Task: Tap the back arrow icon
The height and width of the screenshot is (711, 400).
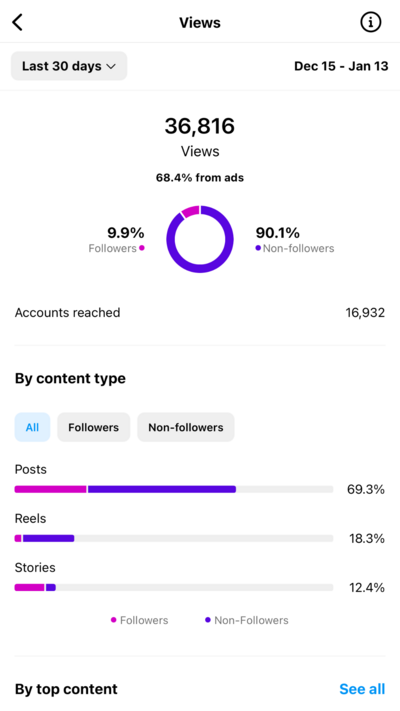Action: (18, 22)
